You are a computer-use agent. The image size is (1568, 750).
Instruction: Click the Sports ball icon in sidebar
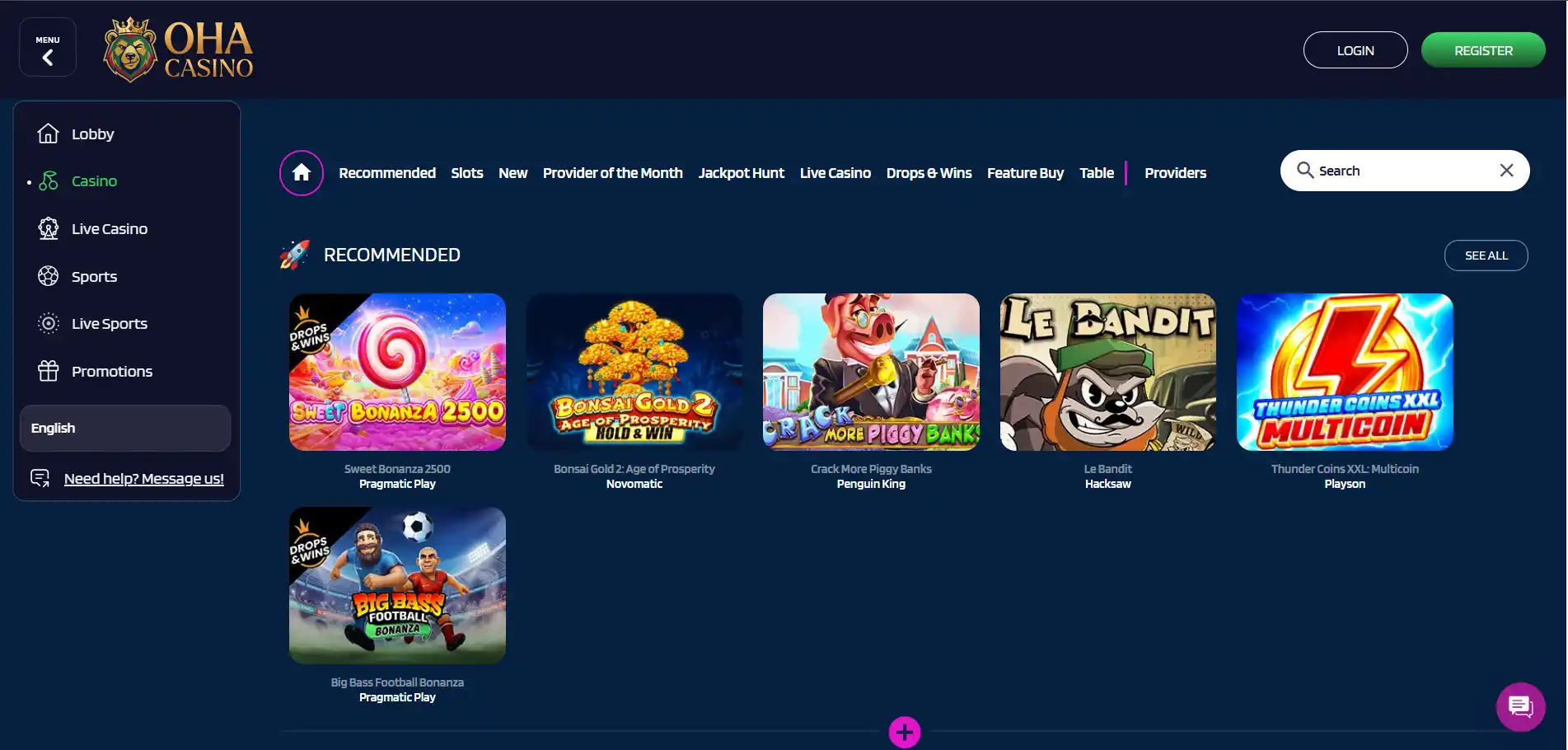click(49, 276)
